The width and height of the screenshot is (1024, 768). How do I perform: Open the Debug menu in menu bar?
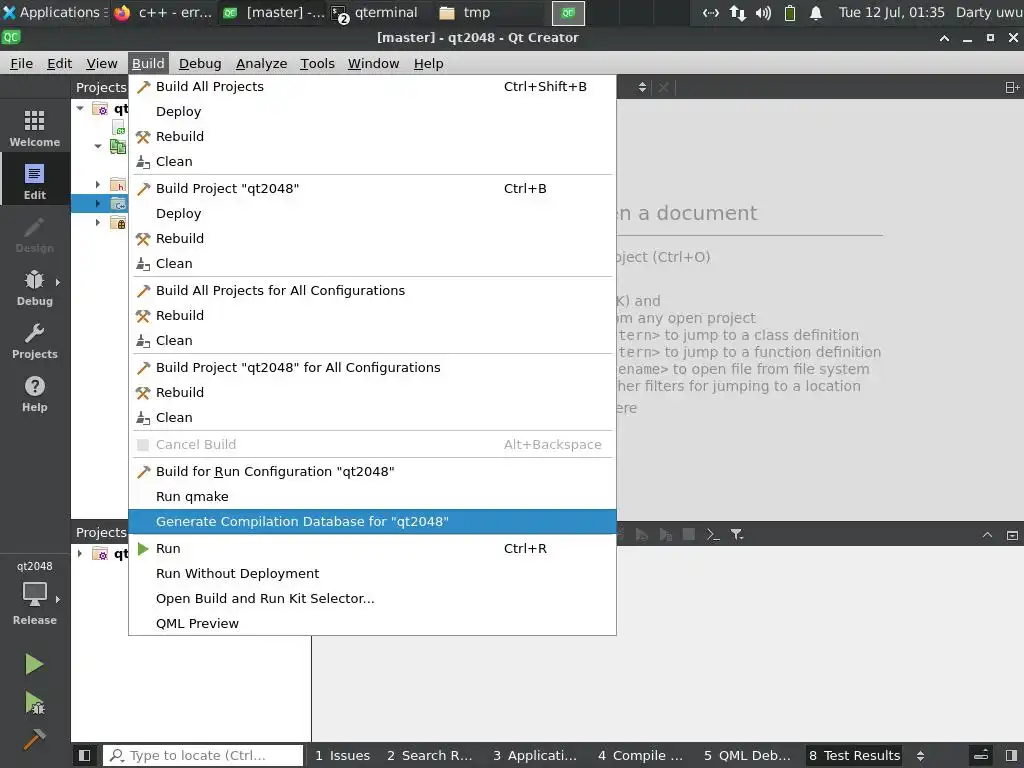pyautogui.click(x=200, y=63)
